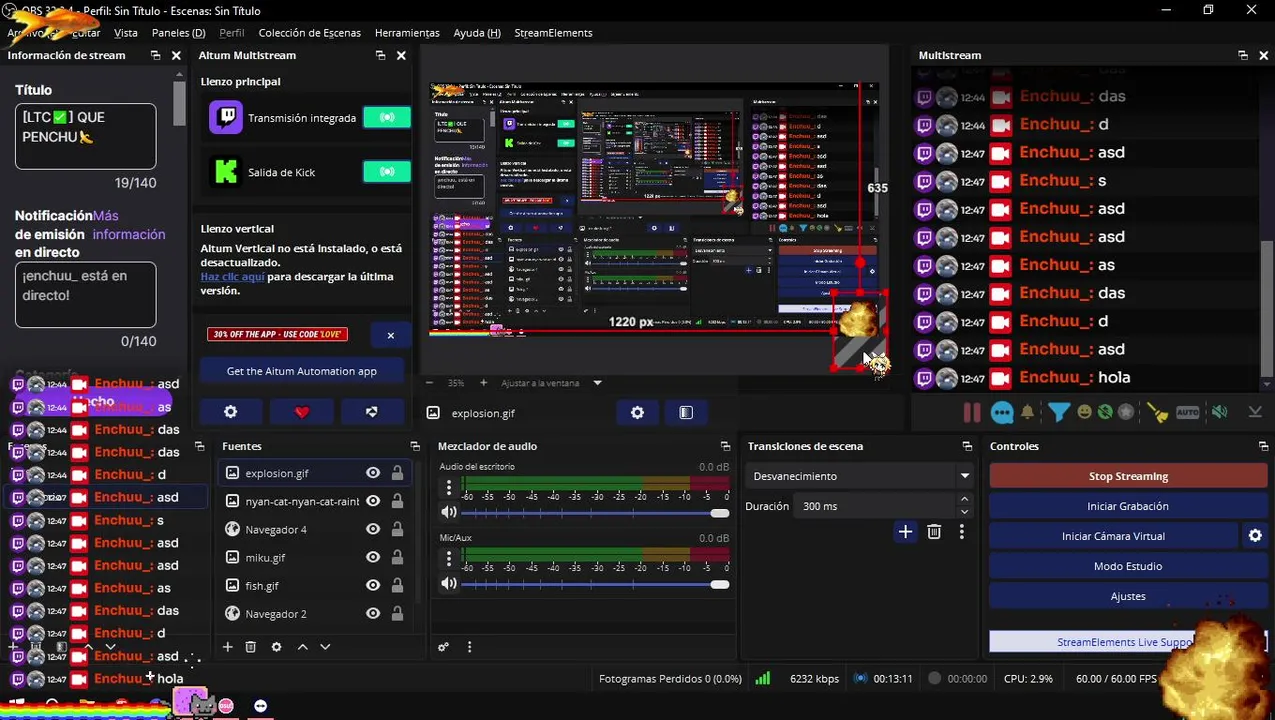This screenshot has width=1275, height=720.
Task: Click the Aitum logo button beside the heart
Action: click(x=372, y=412)
